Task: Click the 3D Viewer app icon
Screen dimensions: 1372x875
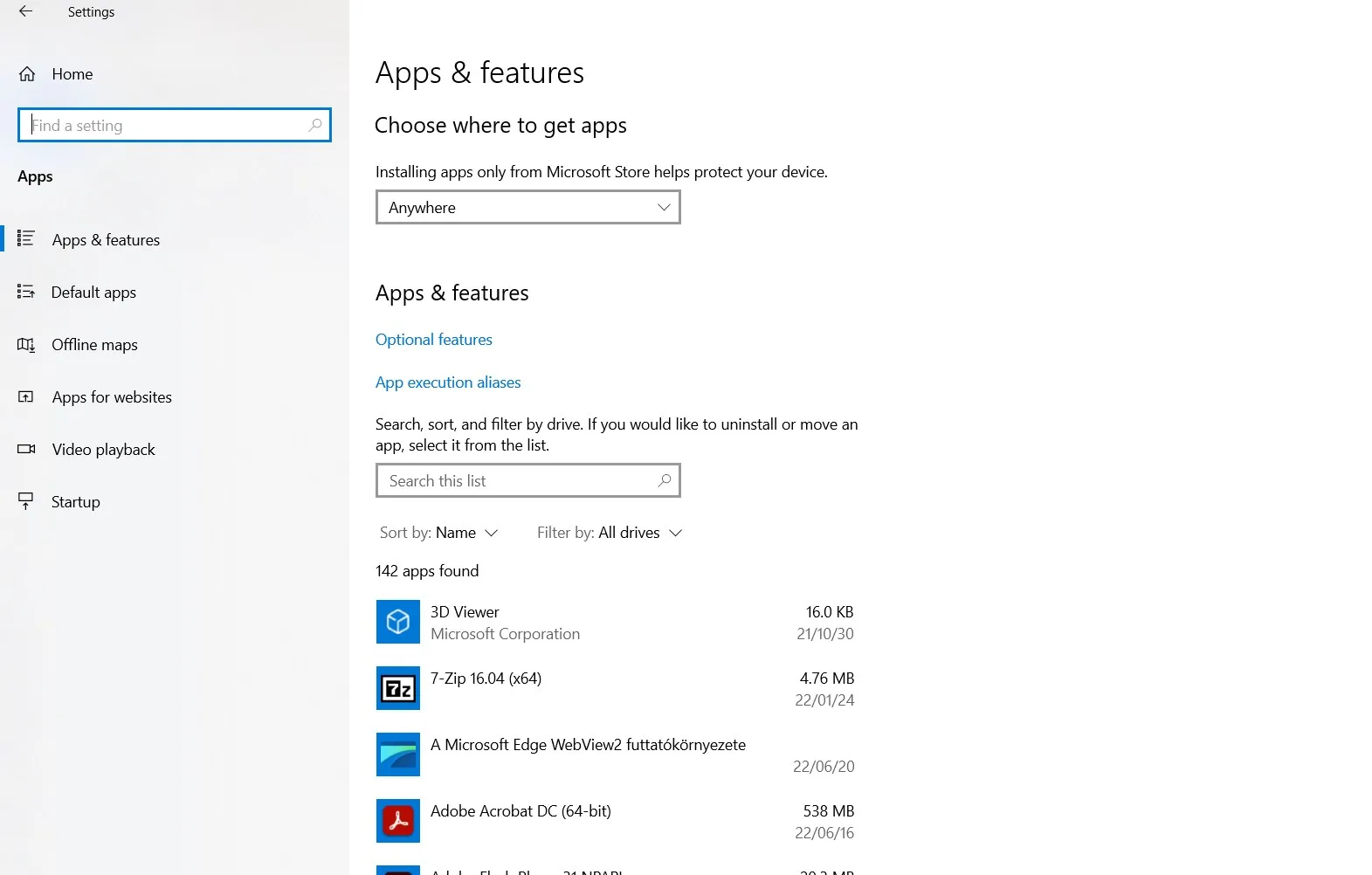Action: click(398, 622)
